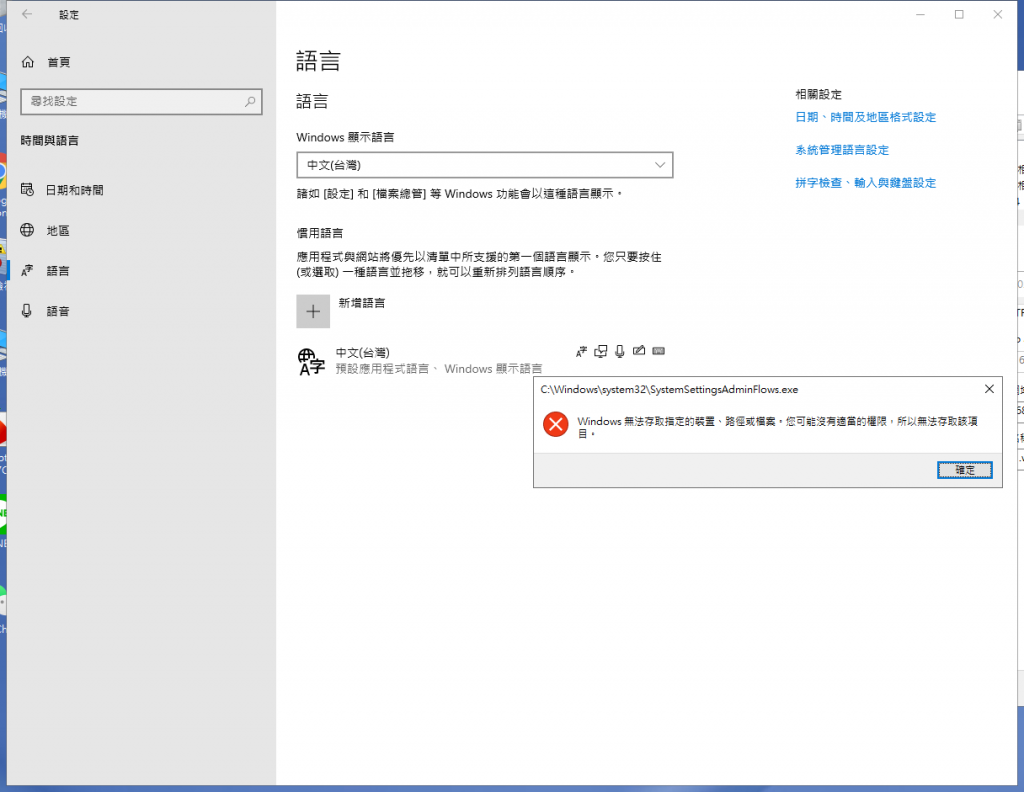Open 系統管理語言設定 link
1024x792 pixels.
click(842, 150)
